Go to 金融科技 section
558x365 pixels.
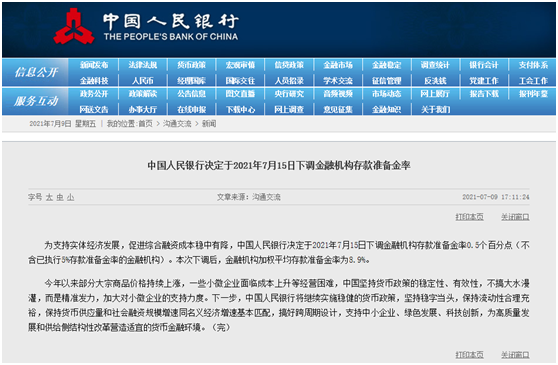(94, 81)
